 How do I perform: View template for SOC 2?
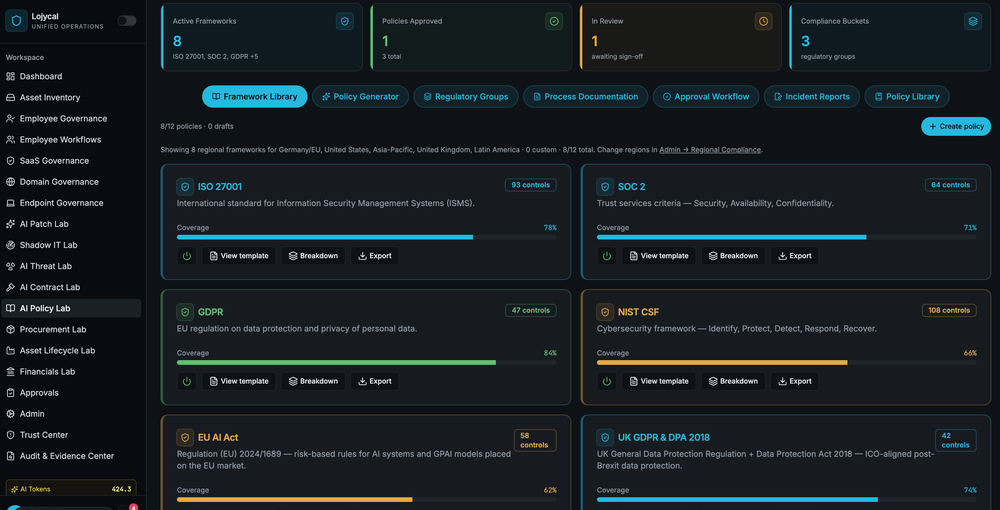(659, 256)
